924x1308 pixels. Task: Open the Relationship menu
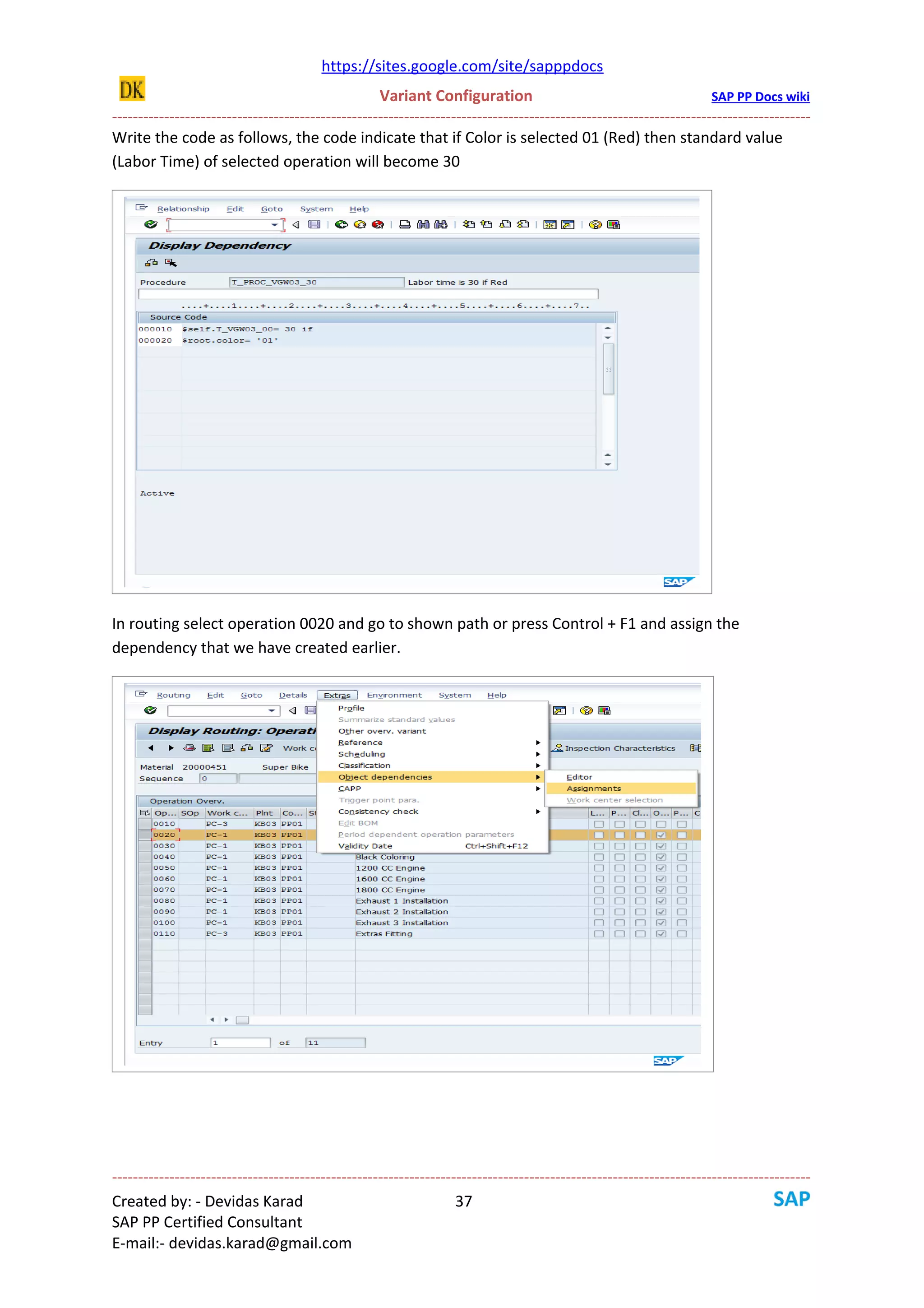[183, 209]
